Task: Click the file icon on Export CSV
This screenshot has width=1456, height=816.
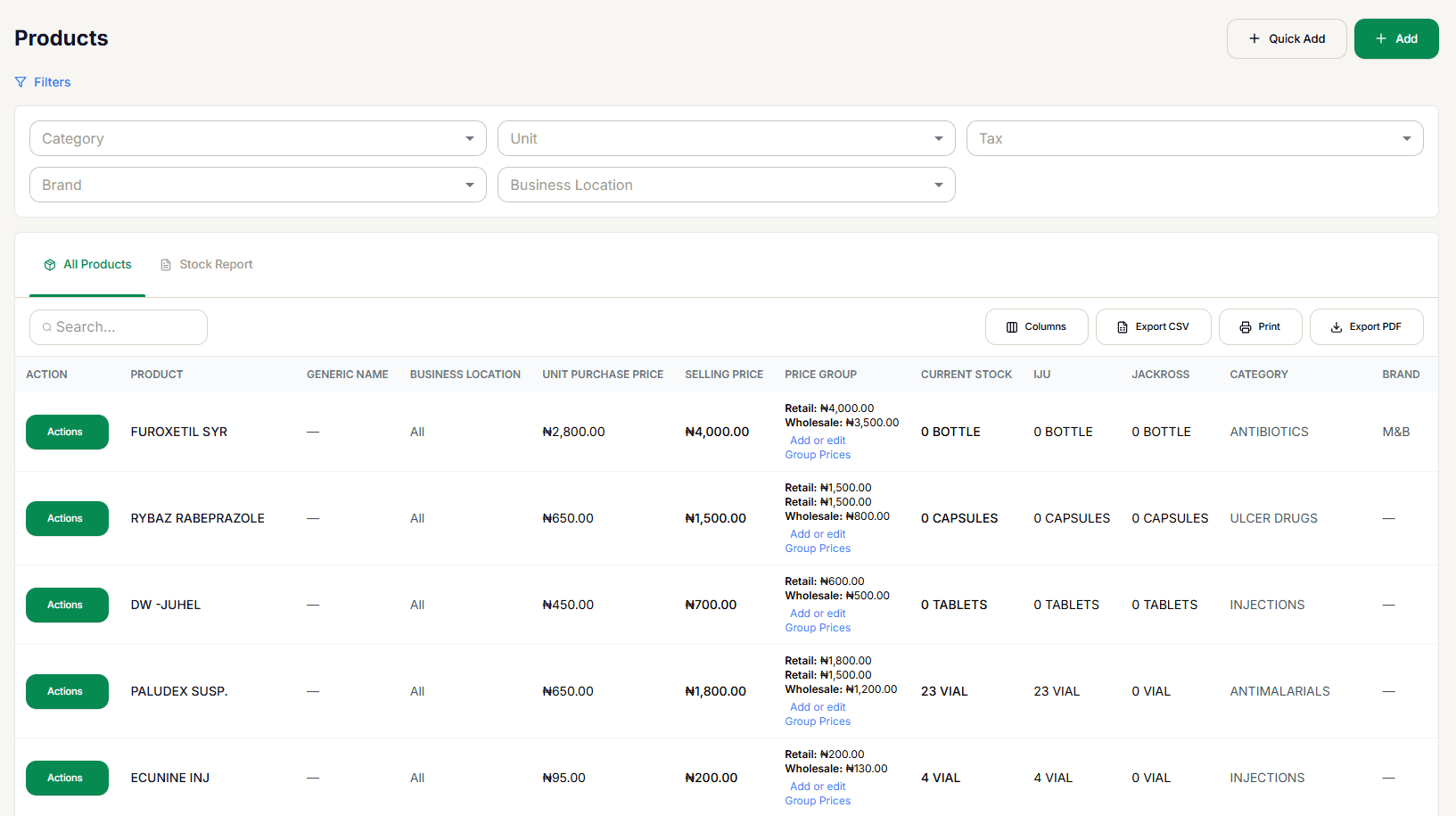Action: [x=1123, y=327]
